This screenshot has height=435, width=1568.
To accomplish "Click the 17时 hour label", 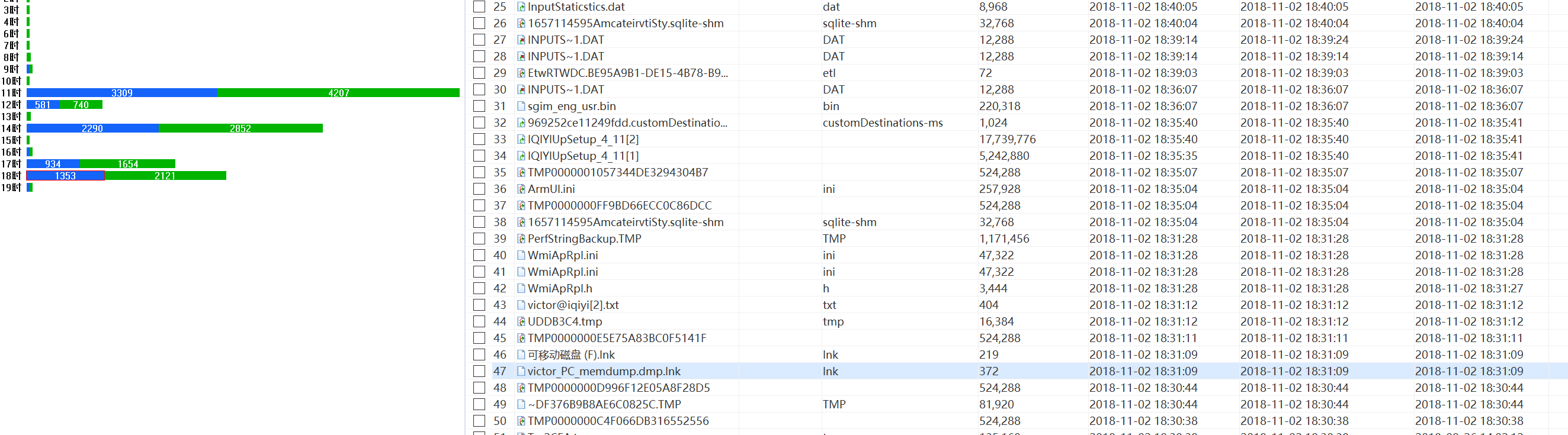I will coord(11,164).
